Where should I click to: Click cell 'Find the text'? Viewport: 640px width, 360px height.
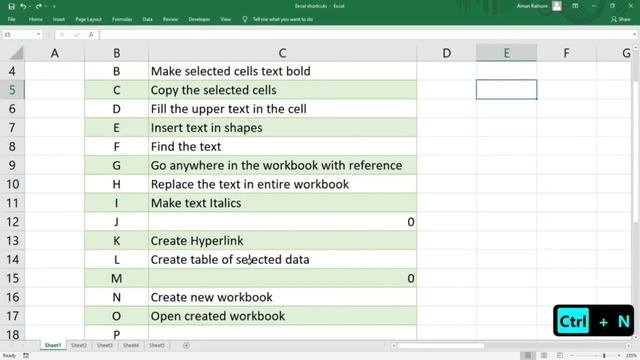tap(282, 146)
